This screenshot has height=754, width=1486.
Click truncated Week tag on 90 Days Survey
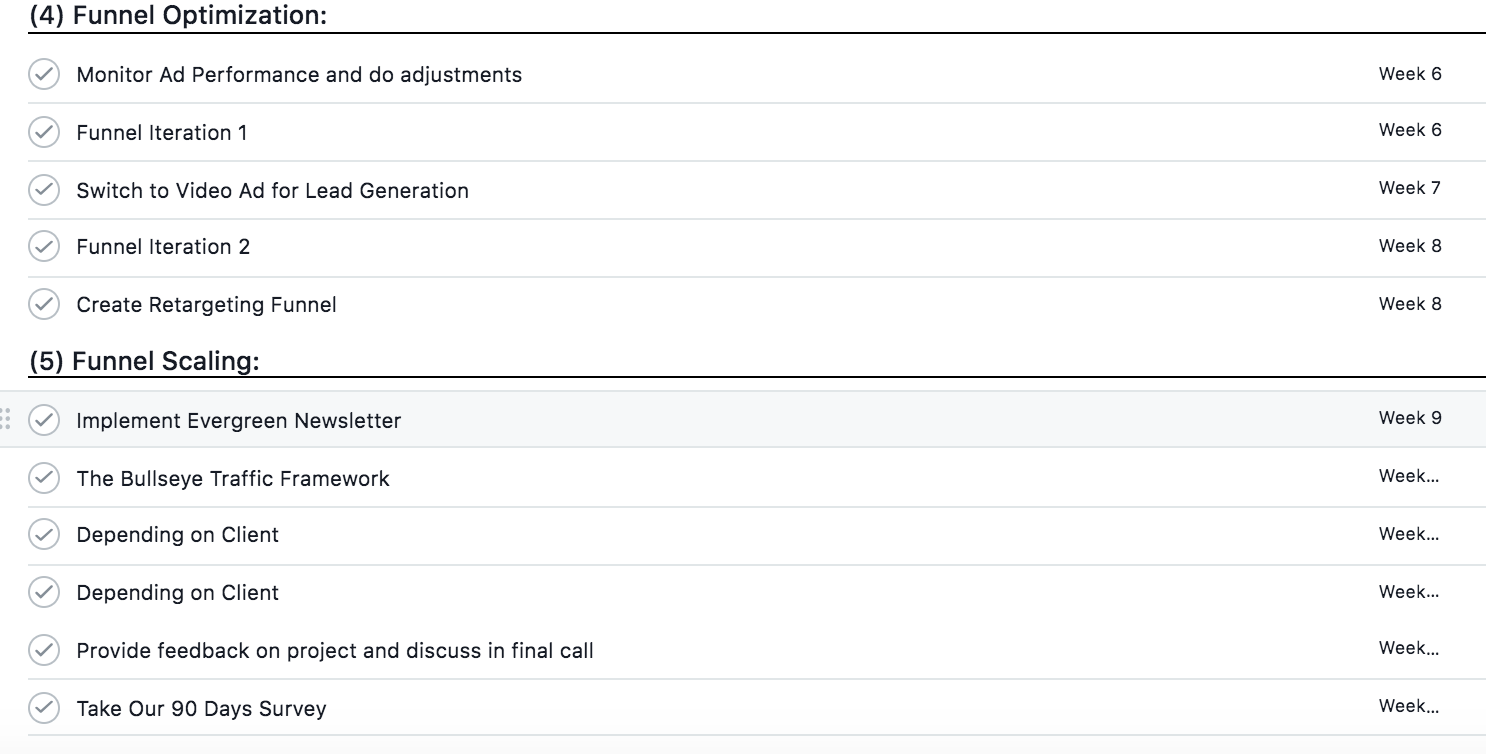pyautogui.click(x=1408, y=706)
